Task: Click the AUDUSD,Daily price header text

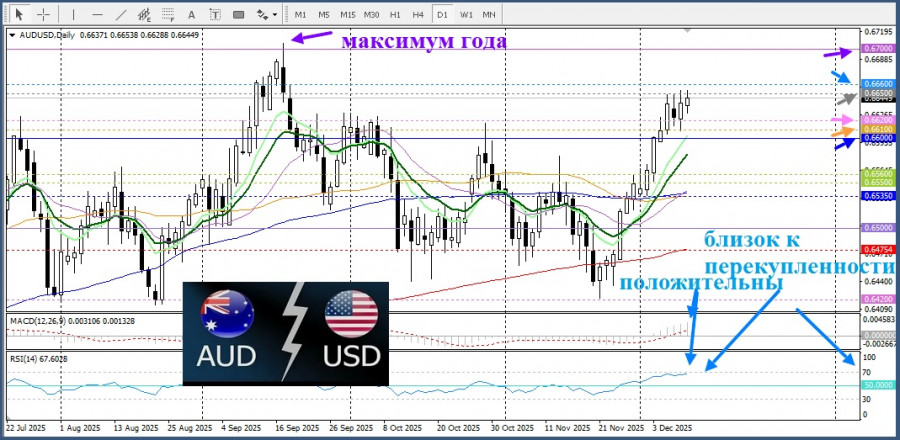Action: 109,35
